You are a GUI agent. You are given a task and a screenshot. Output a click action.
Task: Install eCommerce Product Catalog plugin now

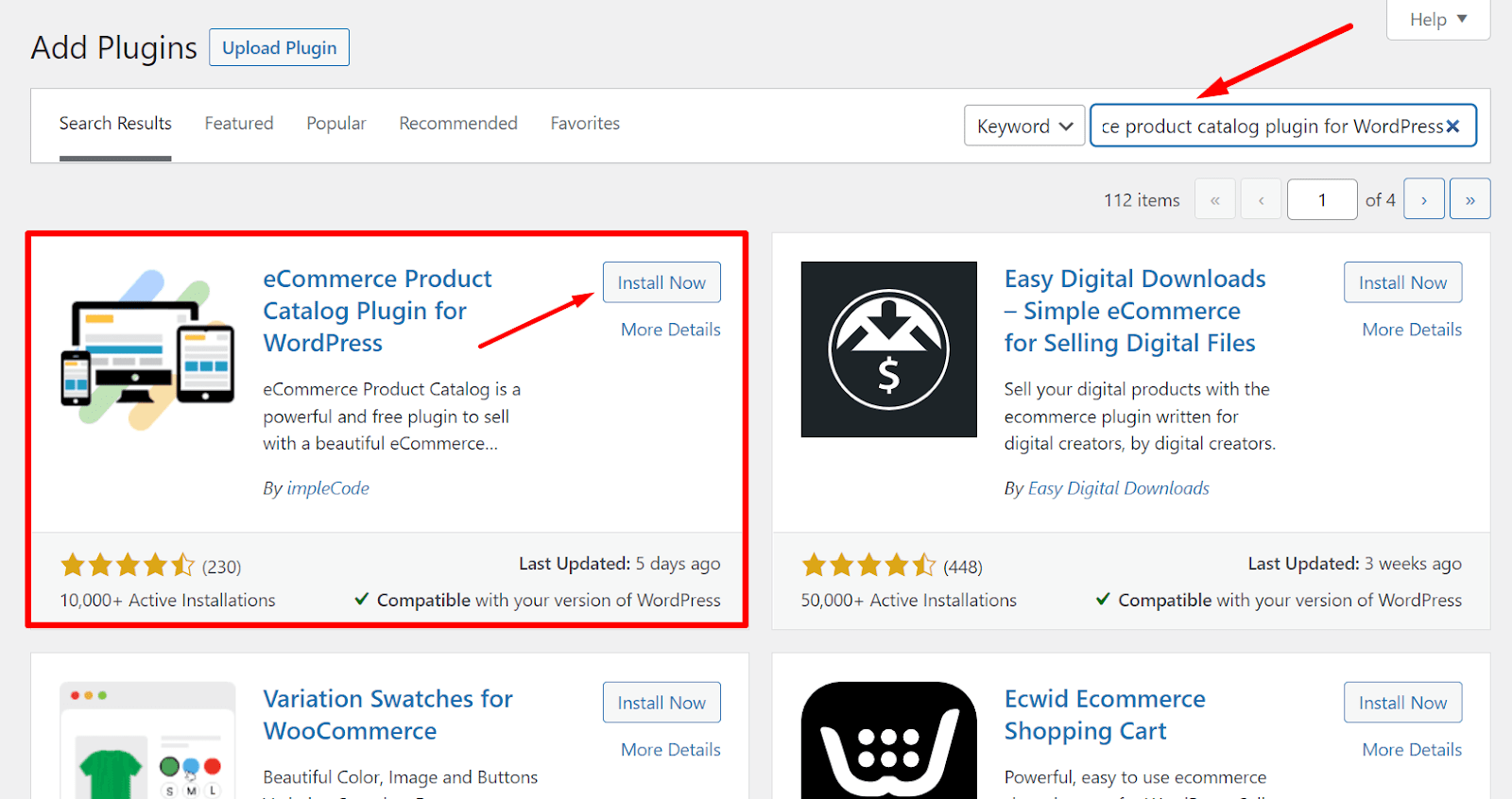click(x=661, y=282)
